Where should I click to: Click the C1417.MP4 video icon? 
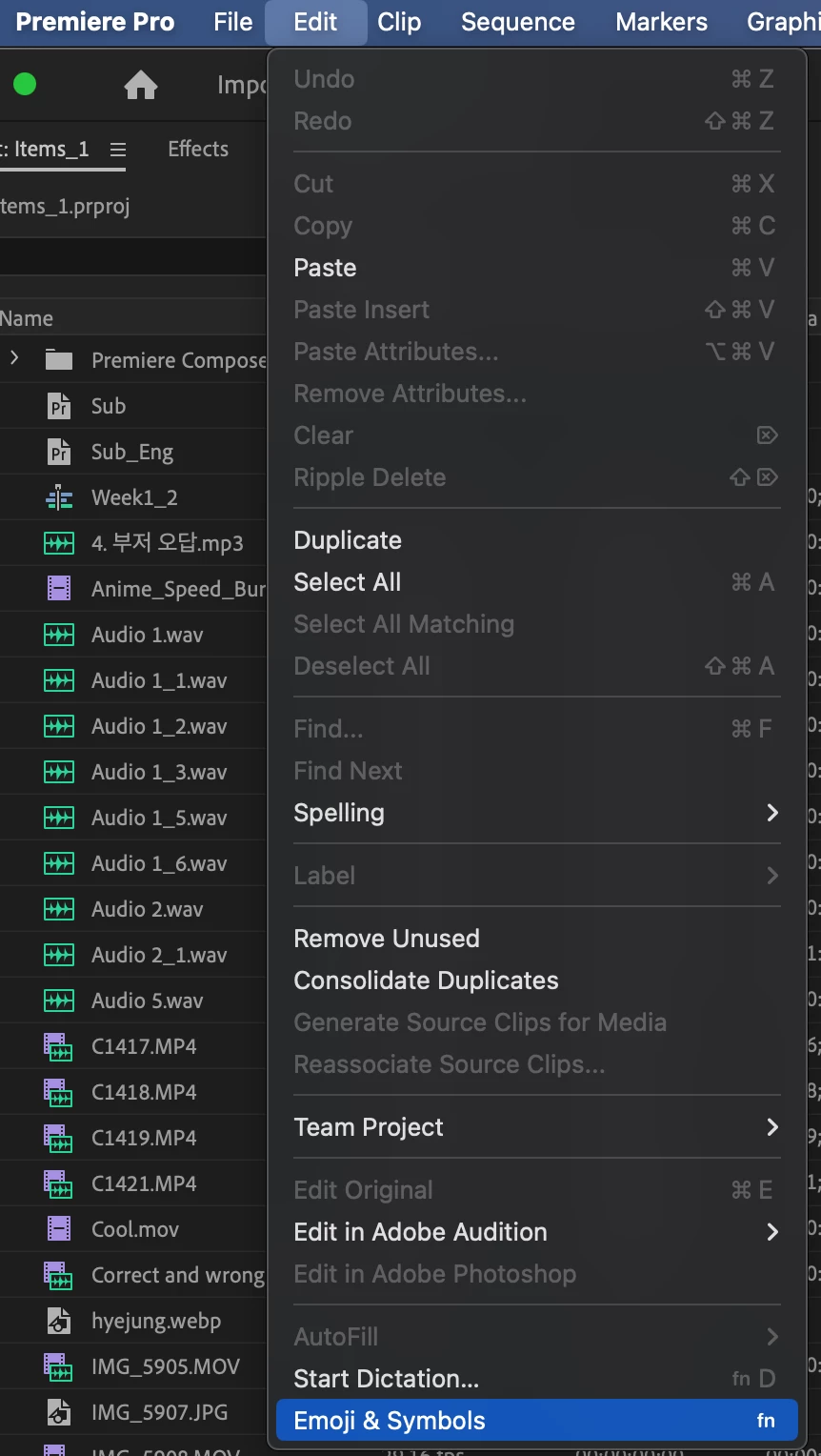pyautogui.click(x=59, y=1046)
